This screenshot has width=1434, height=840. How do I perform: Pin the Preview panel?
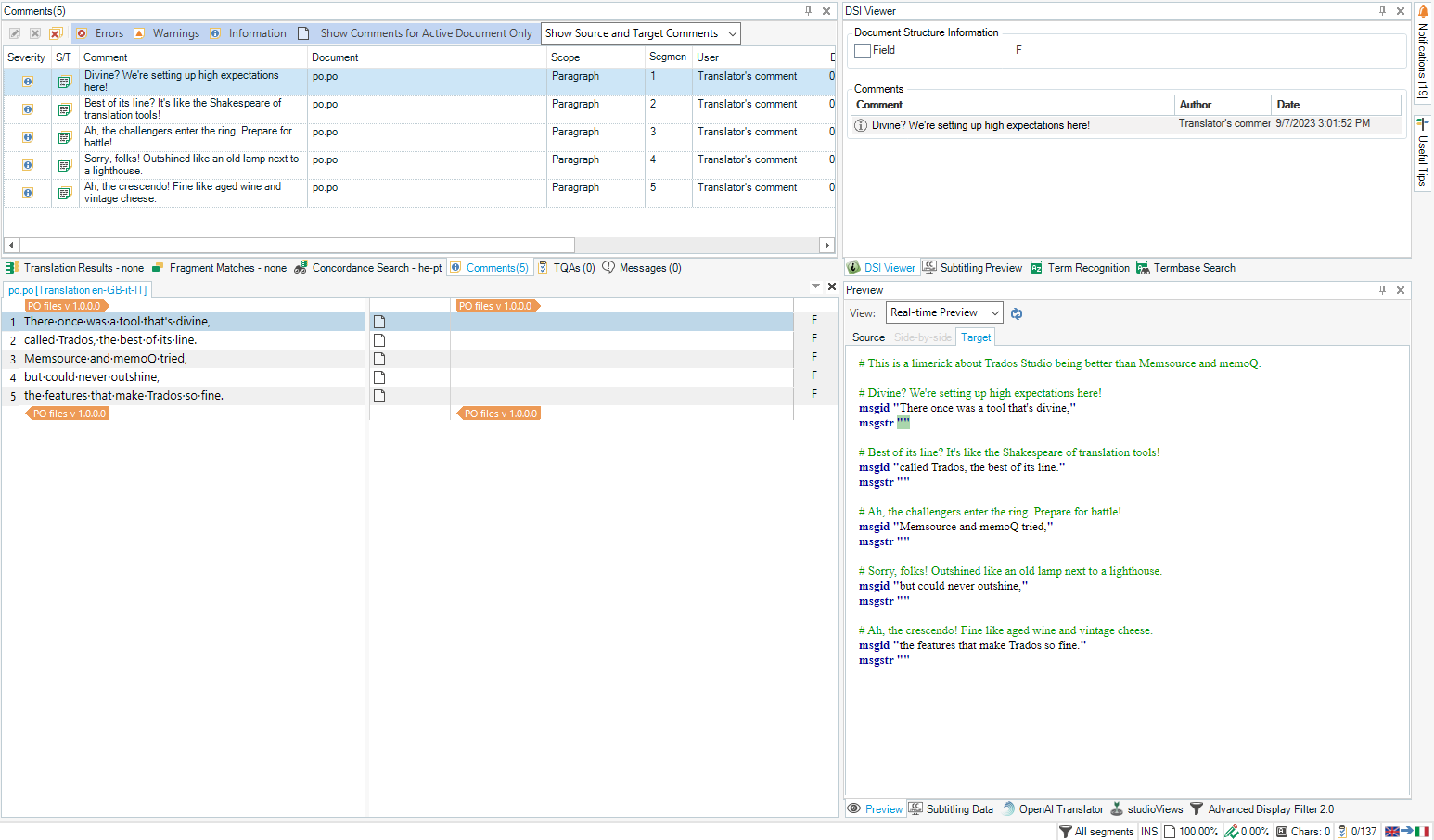tap(1382, 290)
